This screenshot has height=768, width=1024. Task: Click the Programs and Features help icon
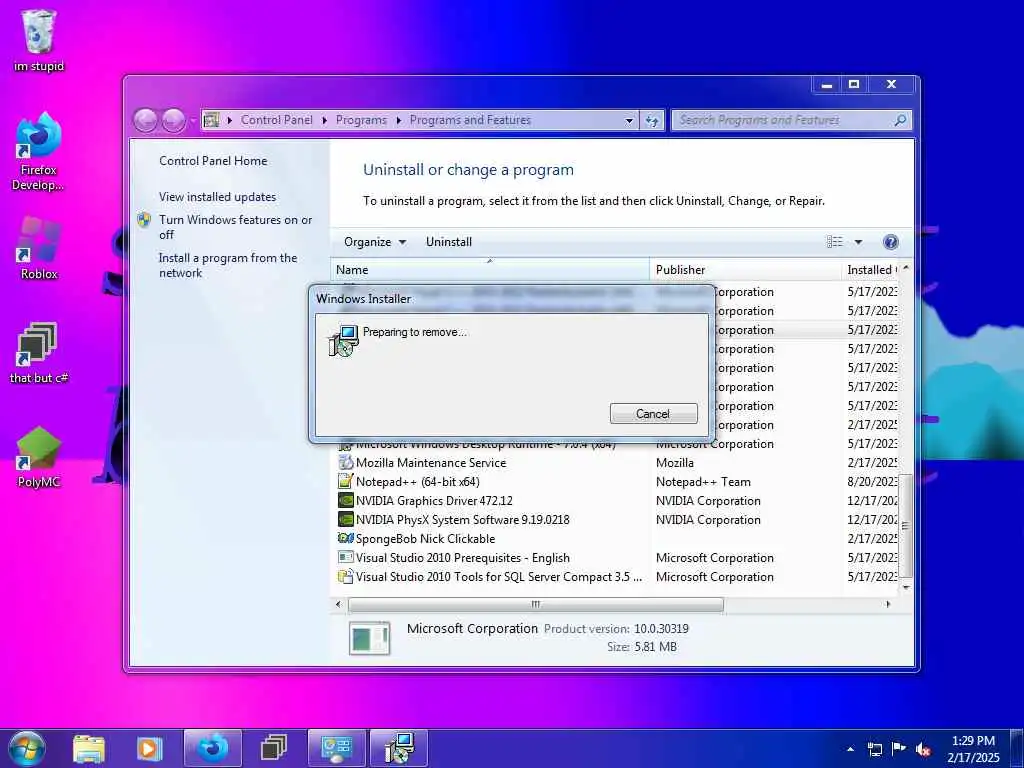point(890,242)
